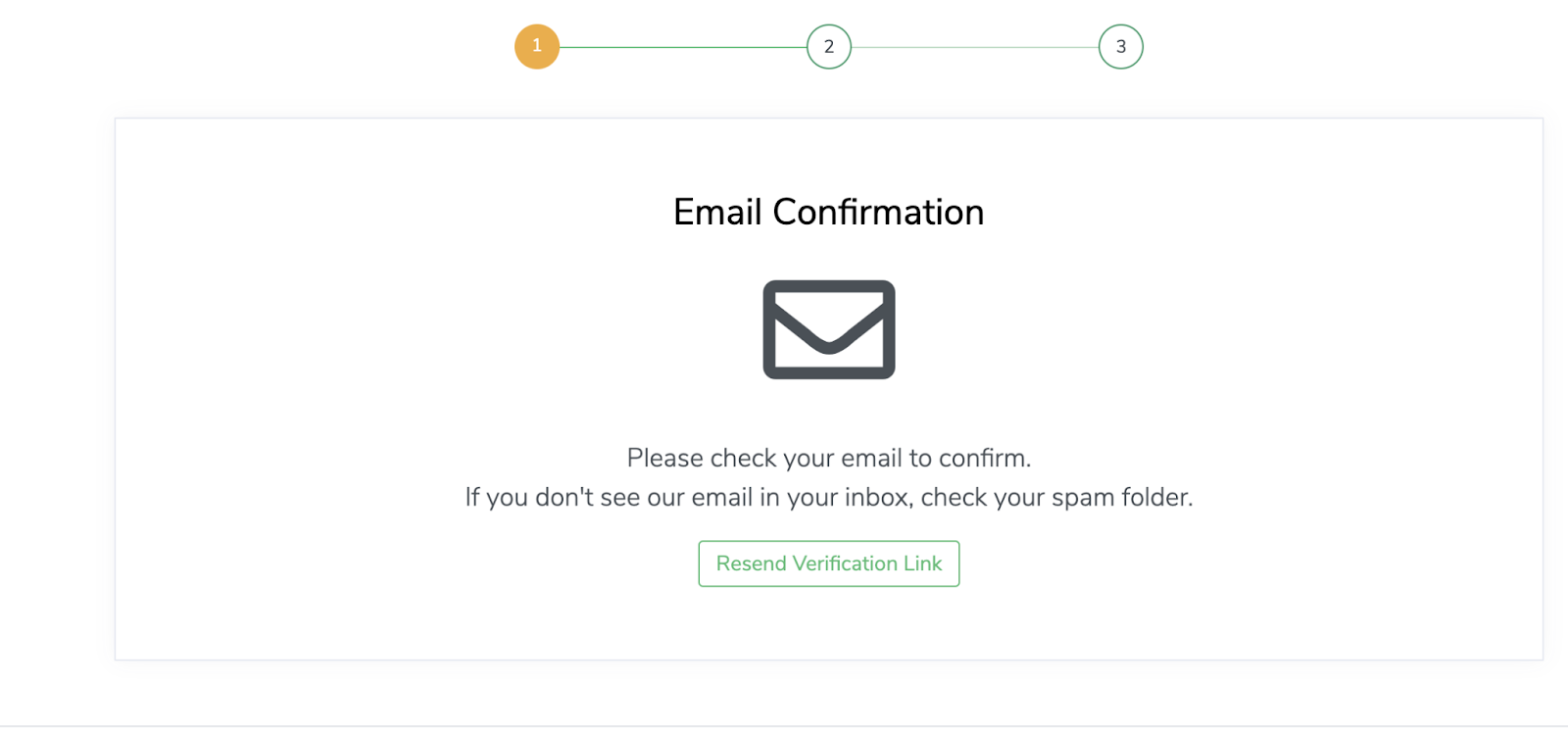
Task: Click the word 'inbox' in the message
Action: click(x=877, y=498)
